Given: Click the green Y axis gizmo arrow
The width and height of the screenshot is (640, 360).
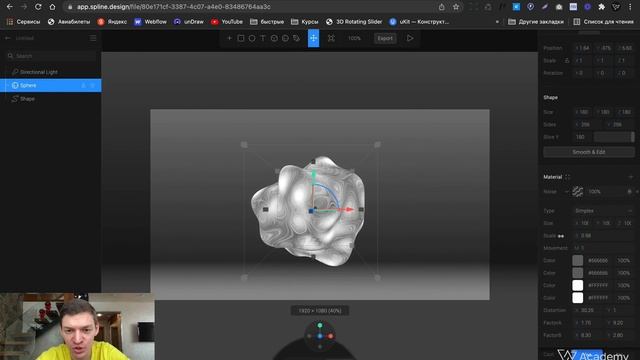Looking at the screenshot, I should (313, 176).
